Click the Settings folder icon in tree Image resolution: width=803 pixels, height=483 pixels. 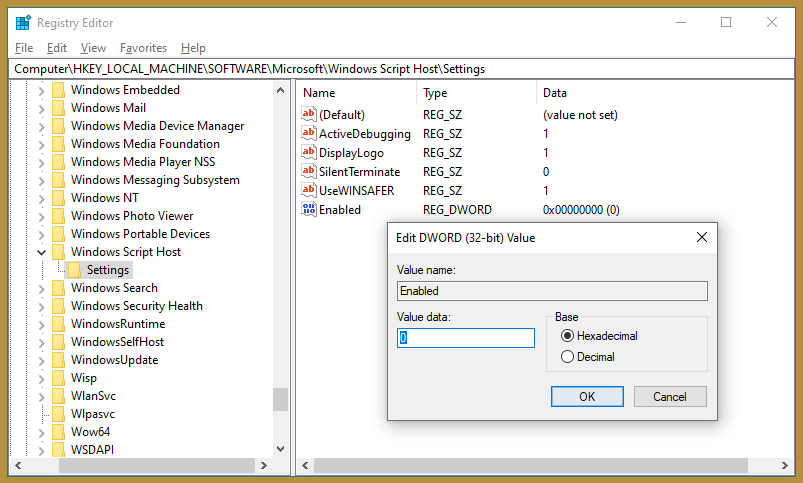(x=74, y=270)
